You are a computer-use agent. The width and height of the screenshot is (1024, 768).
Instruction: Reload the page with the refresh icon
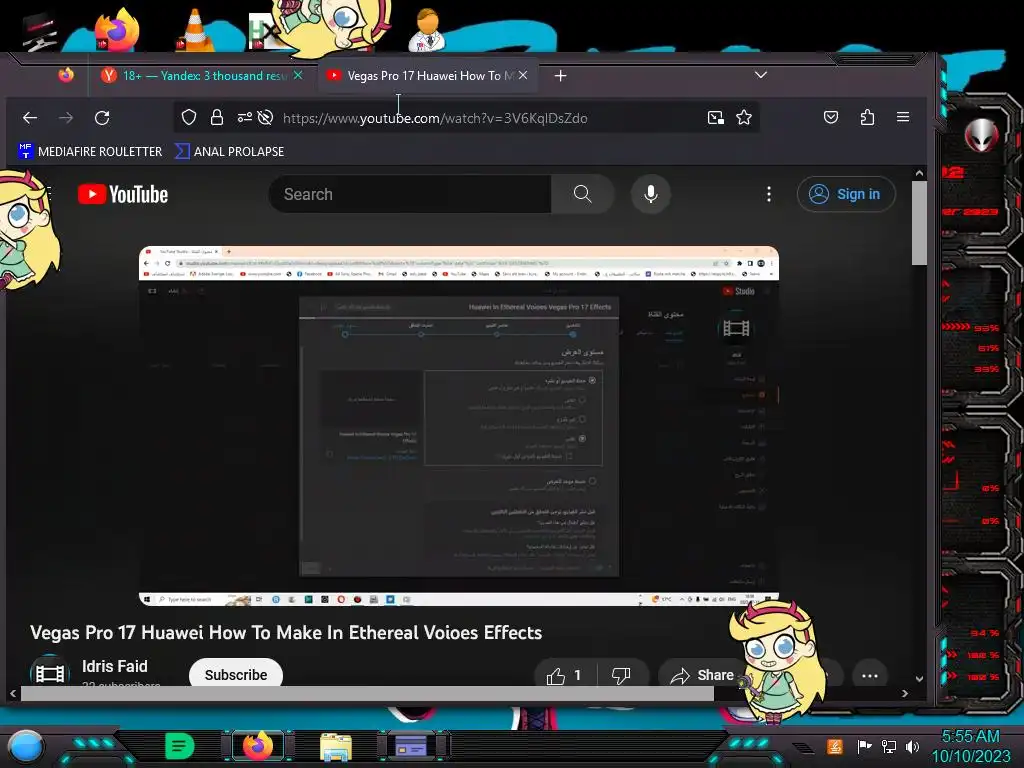tap(102, 118)
